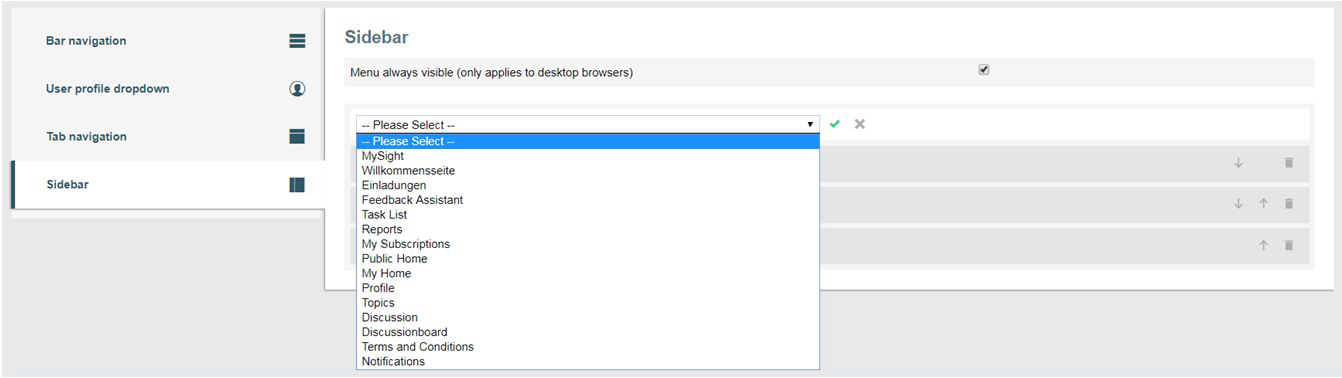Delete the third sidebar entry with trash icon
The image size is (1342, 378).
pos(1289,245)
